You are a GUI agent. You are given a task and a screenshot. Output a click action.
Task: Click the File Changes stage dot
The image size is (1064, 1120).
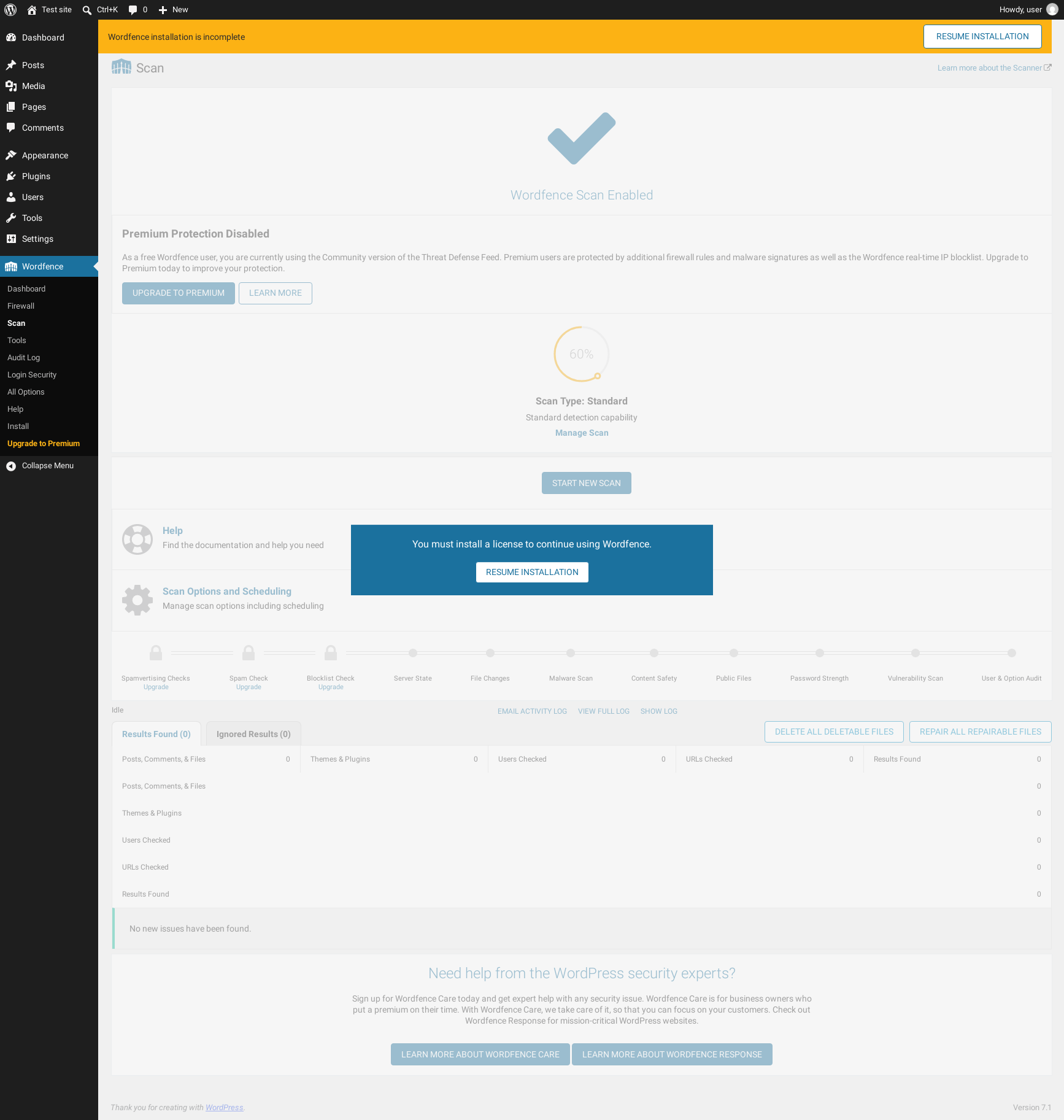pos(490,653)
